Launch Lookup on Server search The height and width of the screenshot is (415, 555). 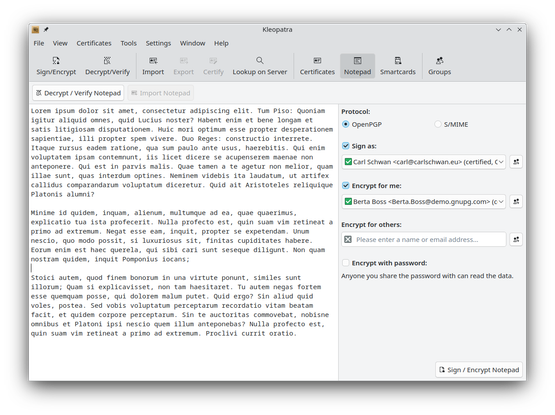pos(259,66)
